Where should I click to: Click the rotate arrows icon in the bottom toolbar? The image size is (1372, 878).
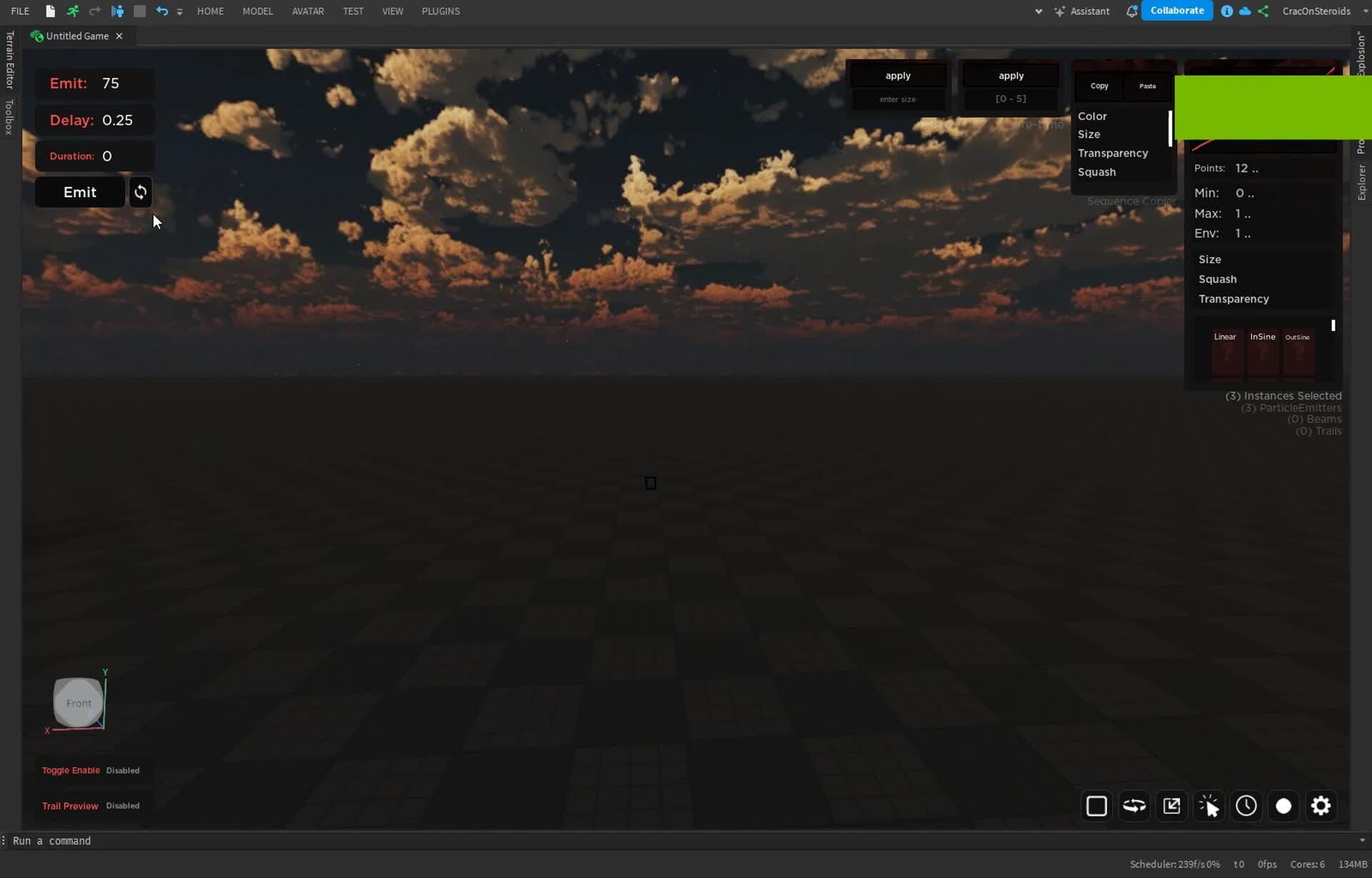1133,806
